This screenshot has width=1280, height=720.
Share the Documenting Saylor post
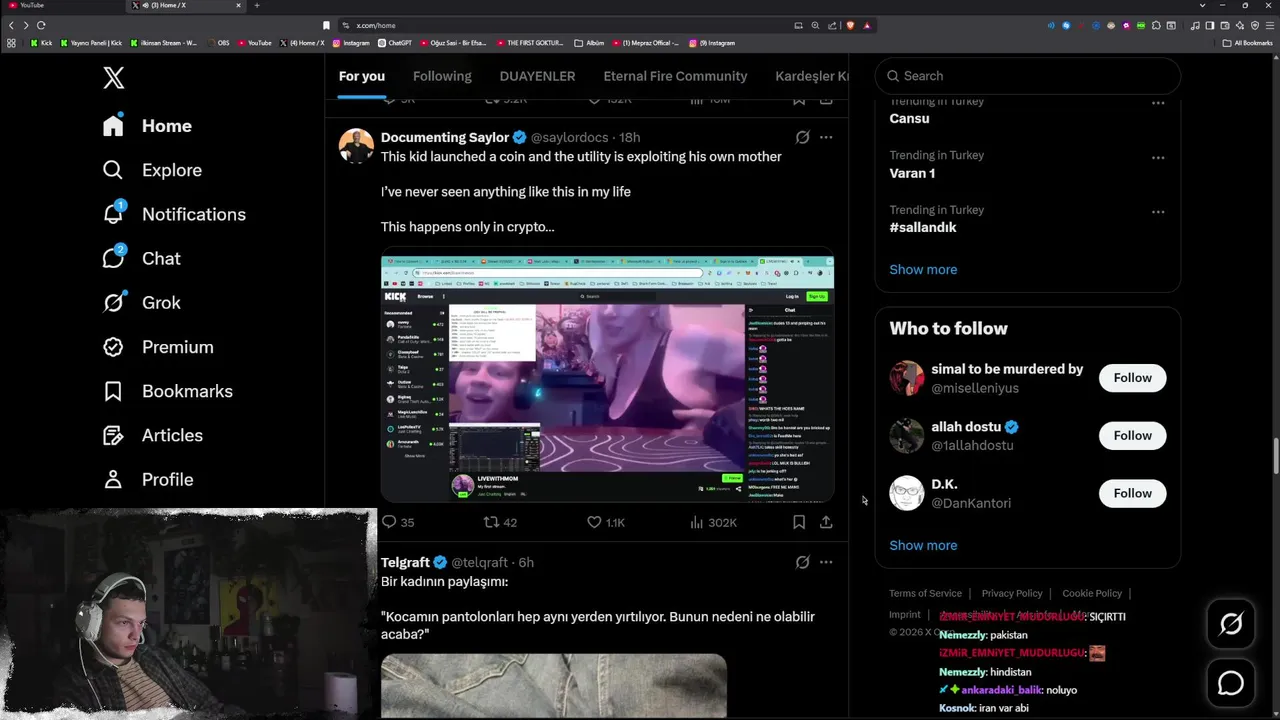826,522
